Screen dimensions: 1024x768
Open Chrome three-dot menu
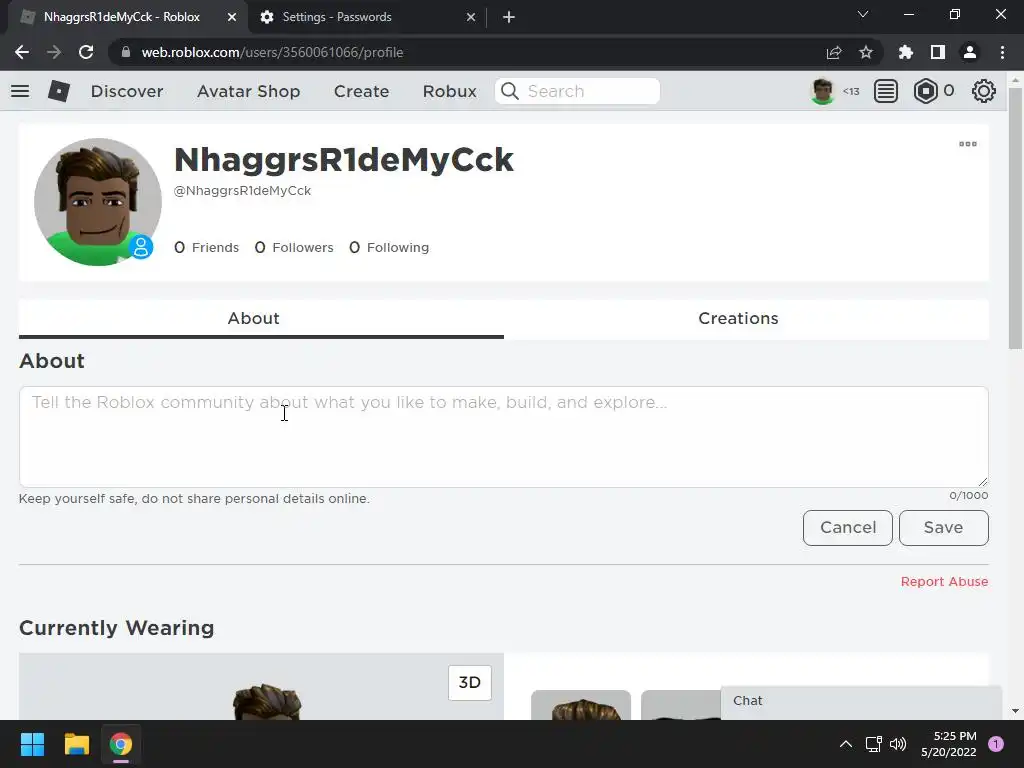pos(1002,52)
